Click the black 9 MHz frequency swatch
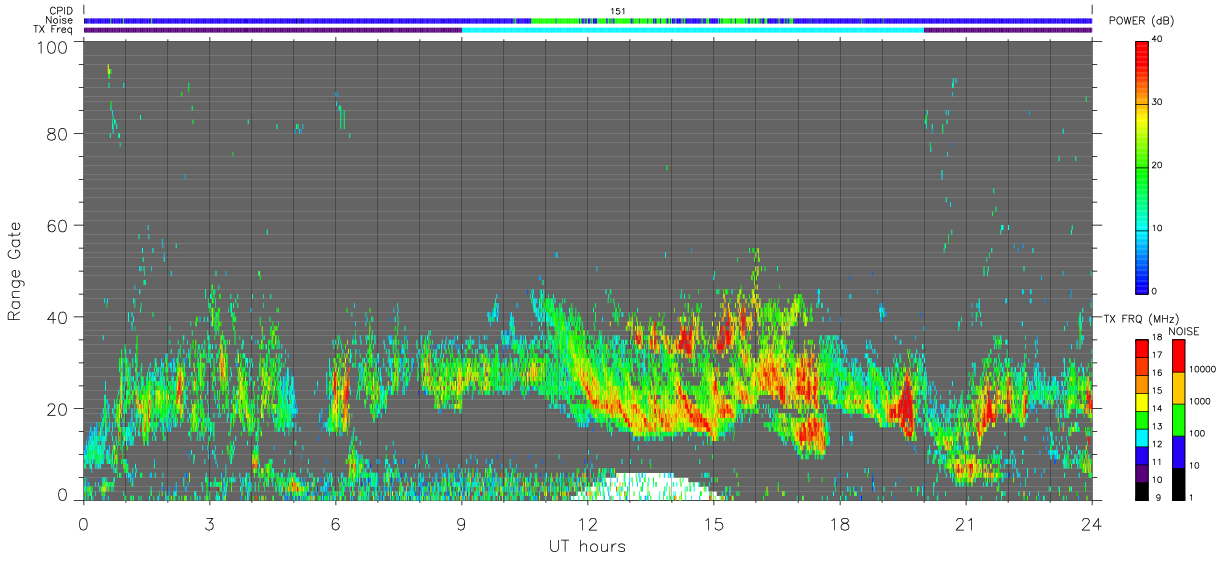Viewport: 1228px width, 567px height. 1142,491
